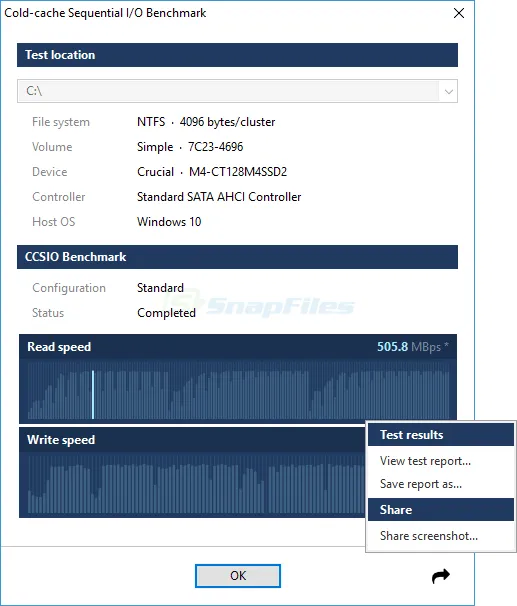Image resolution: width=517 pixels, height=606 pixels.
Task: Click the CCSIO Benchmark section header
Action: coord(237,257)
